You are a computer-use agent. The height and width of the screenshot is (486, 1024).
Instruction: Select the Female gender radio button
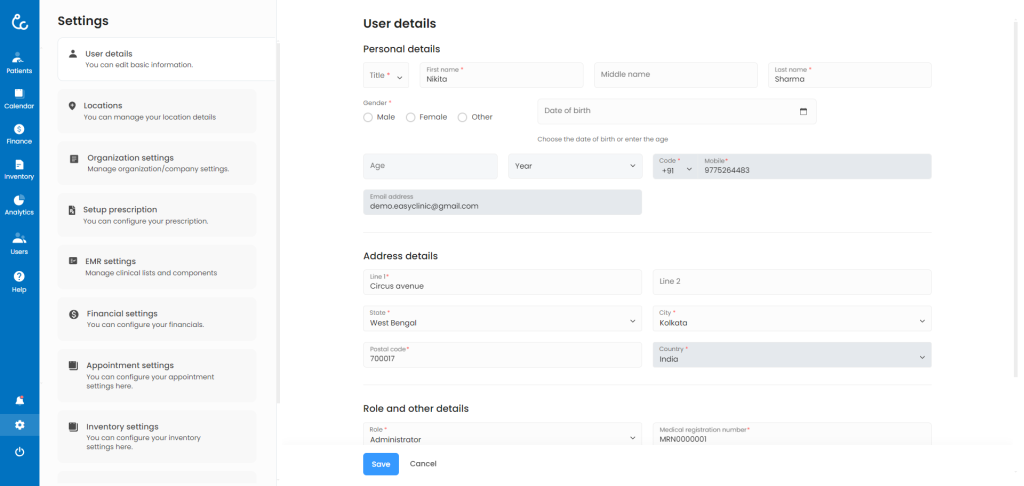point(410,117)
